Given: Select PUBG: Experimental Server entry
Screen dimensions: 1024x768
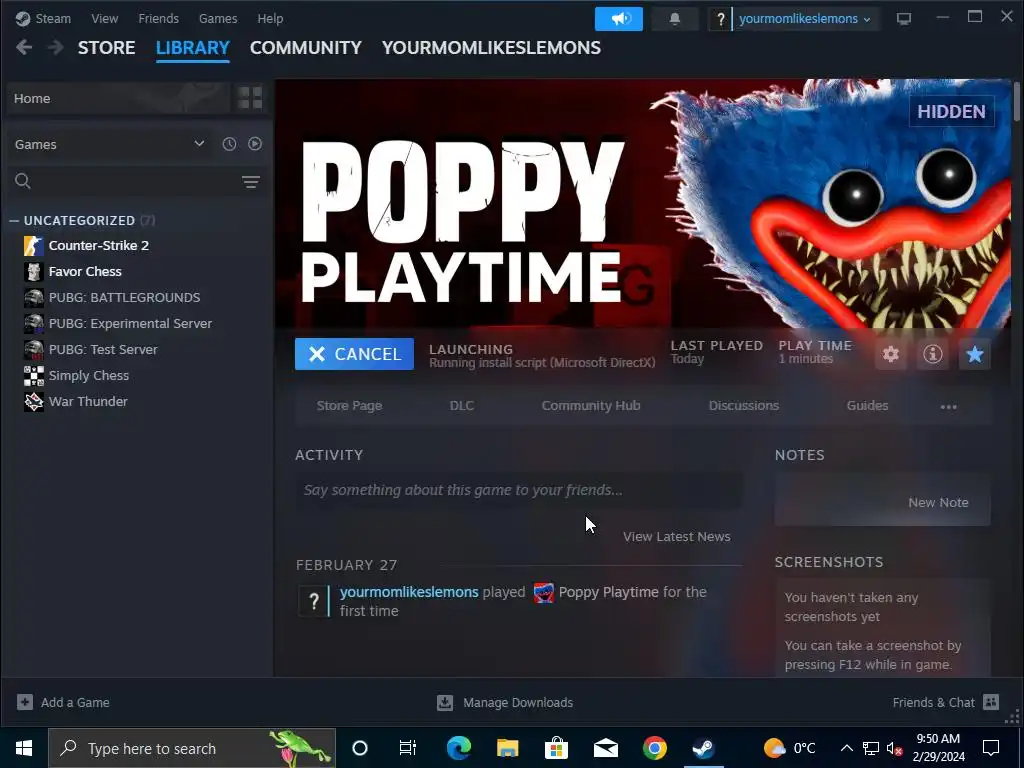Looking at the screenshot, I should pyautogui.click(x=131, y=324).
